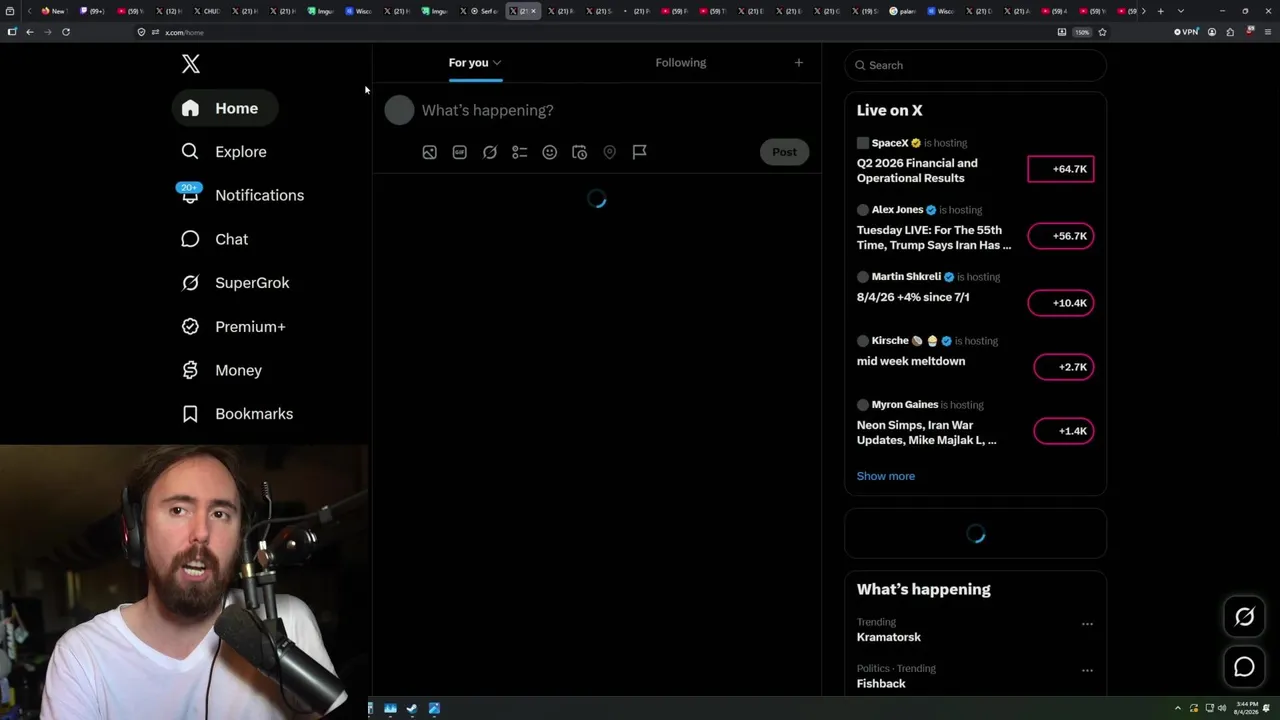Go back using browser back arrow

[30, 32]
